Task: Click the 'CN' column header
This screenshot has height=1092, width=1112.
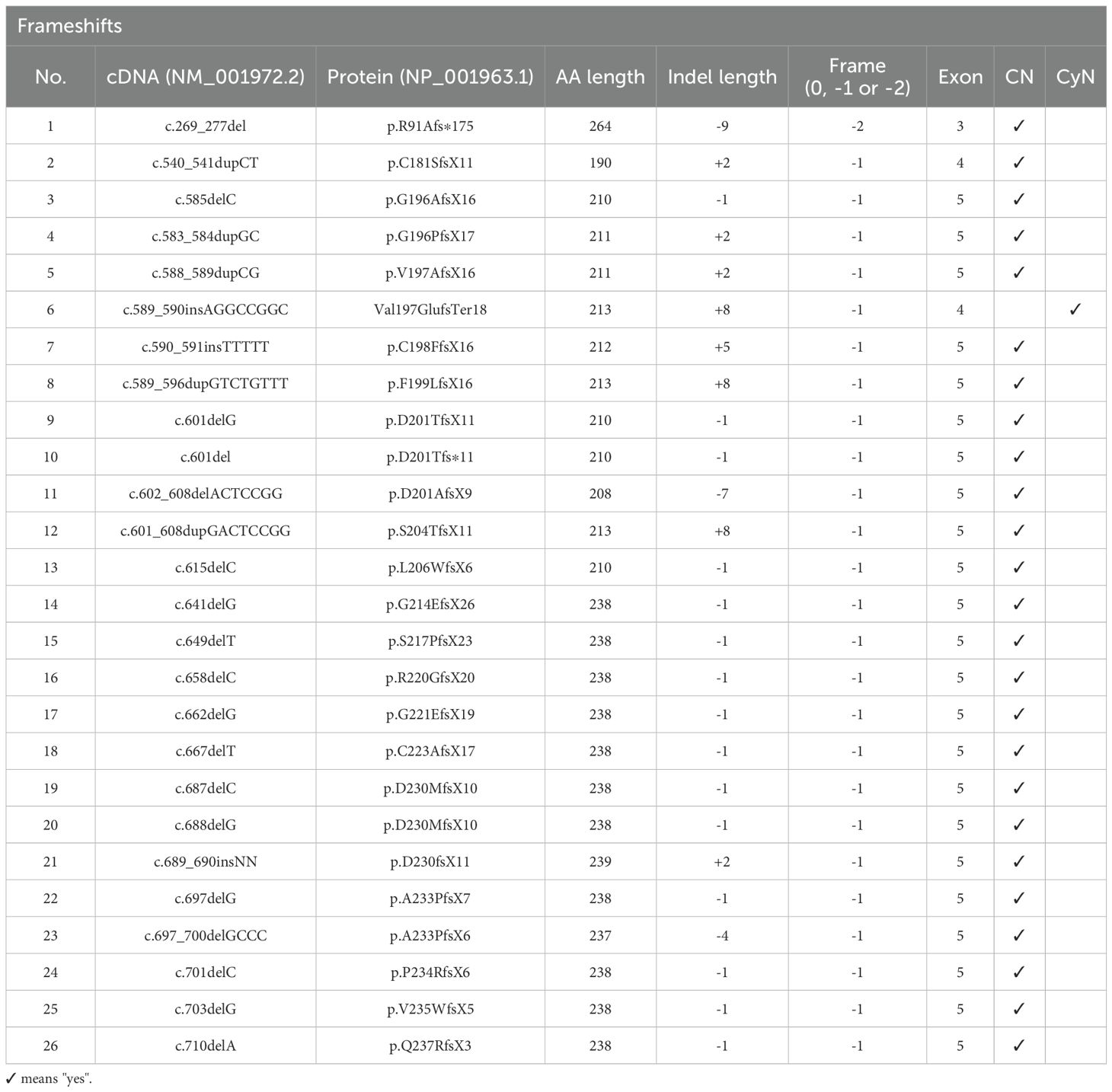Action: [x=1019, y=77]
